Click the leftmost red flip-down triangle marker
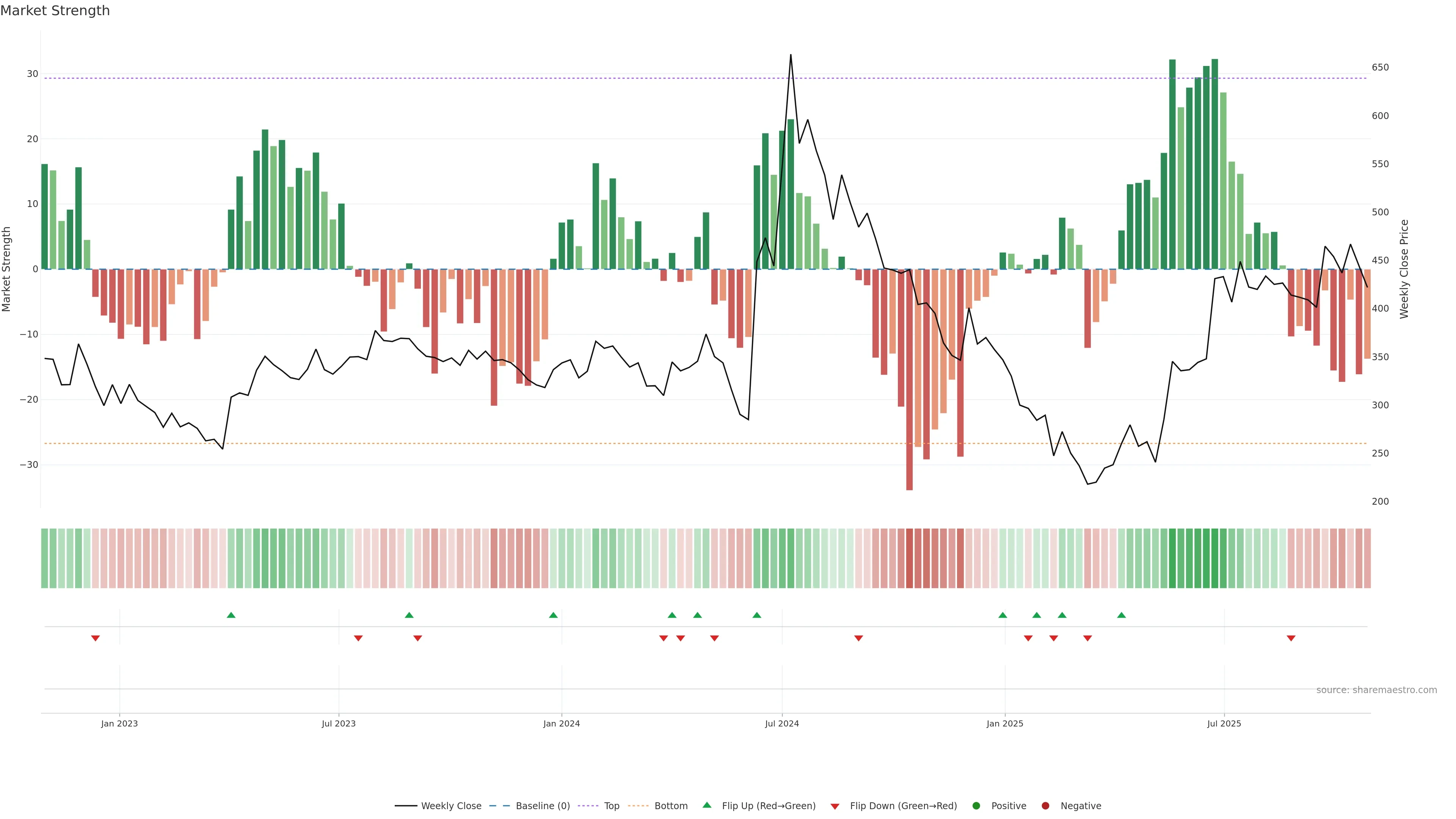Screen dimensions: 1456x819 (96, 638)
